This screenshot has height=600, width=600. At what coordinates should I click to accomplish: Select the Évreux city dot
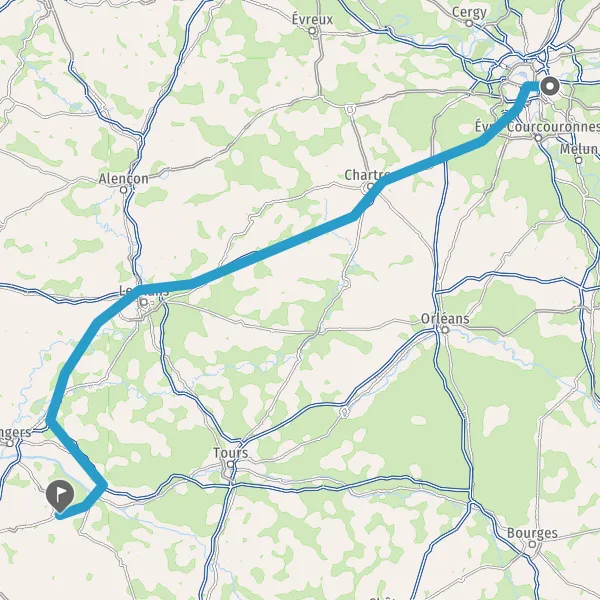tap(312, 31)
